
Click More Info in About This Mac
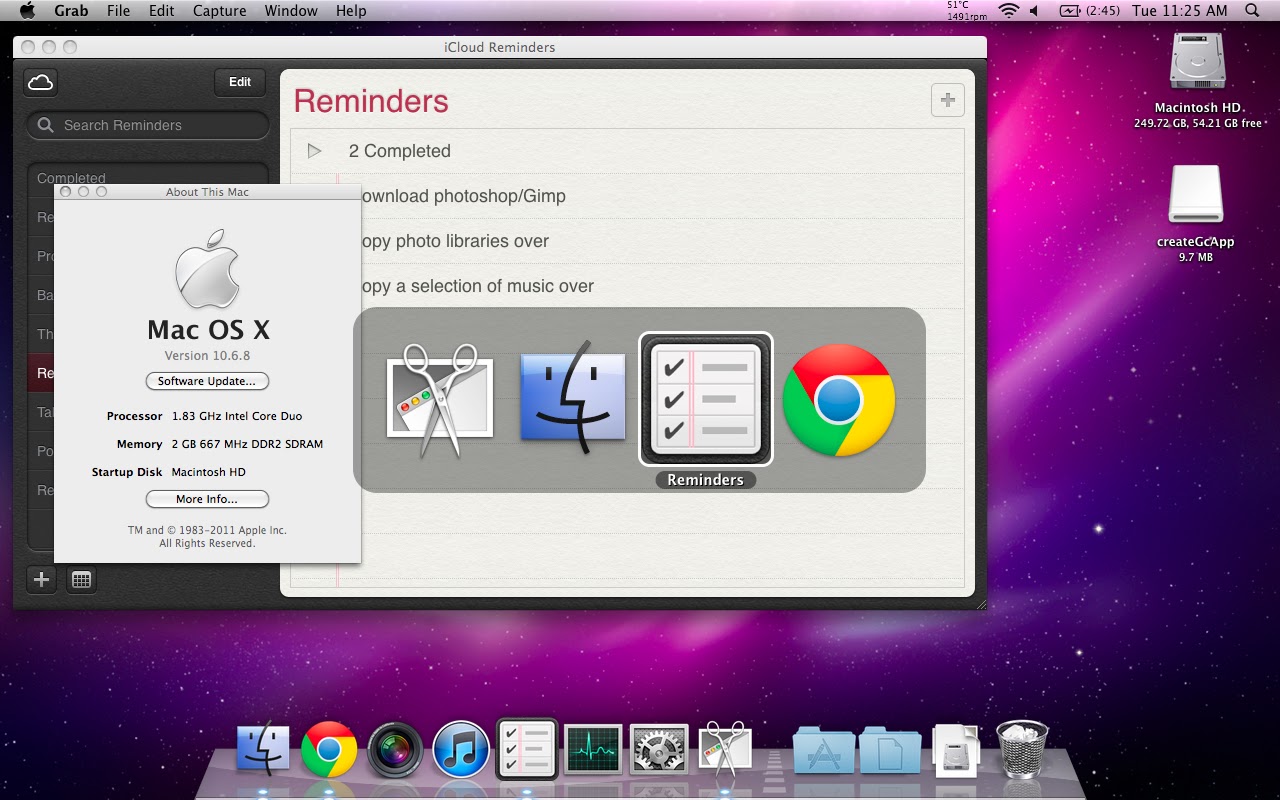pyautogui.click(x=207, y=499)
